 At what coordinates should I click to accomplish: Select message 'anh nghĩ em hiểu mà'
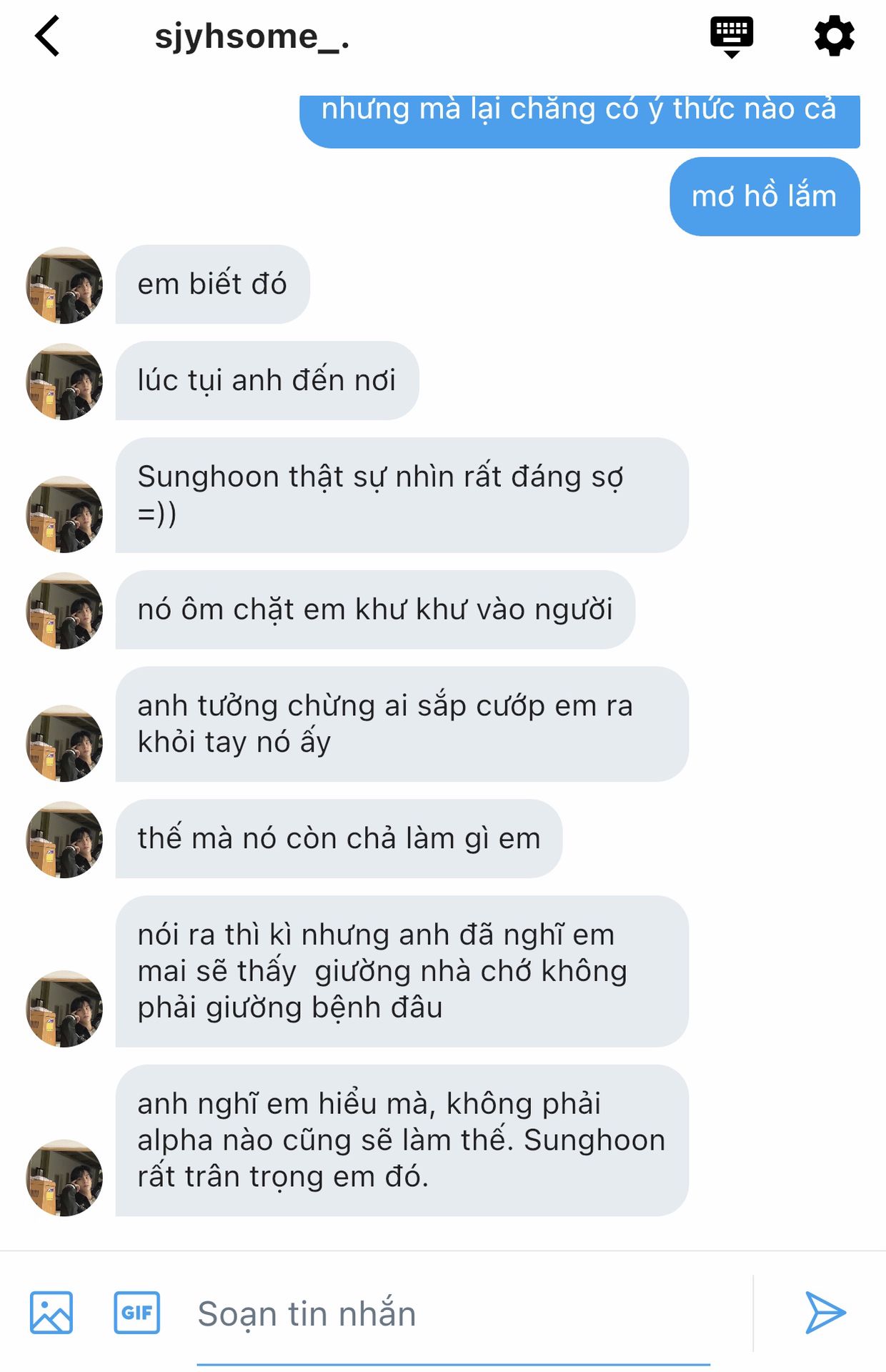(402, 1140)
